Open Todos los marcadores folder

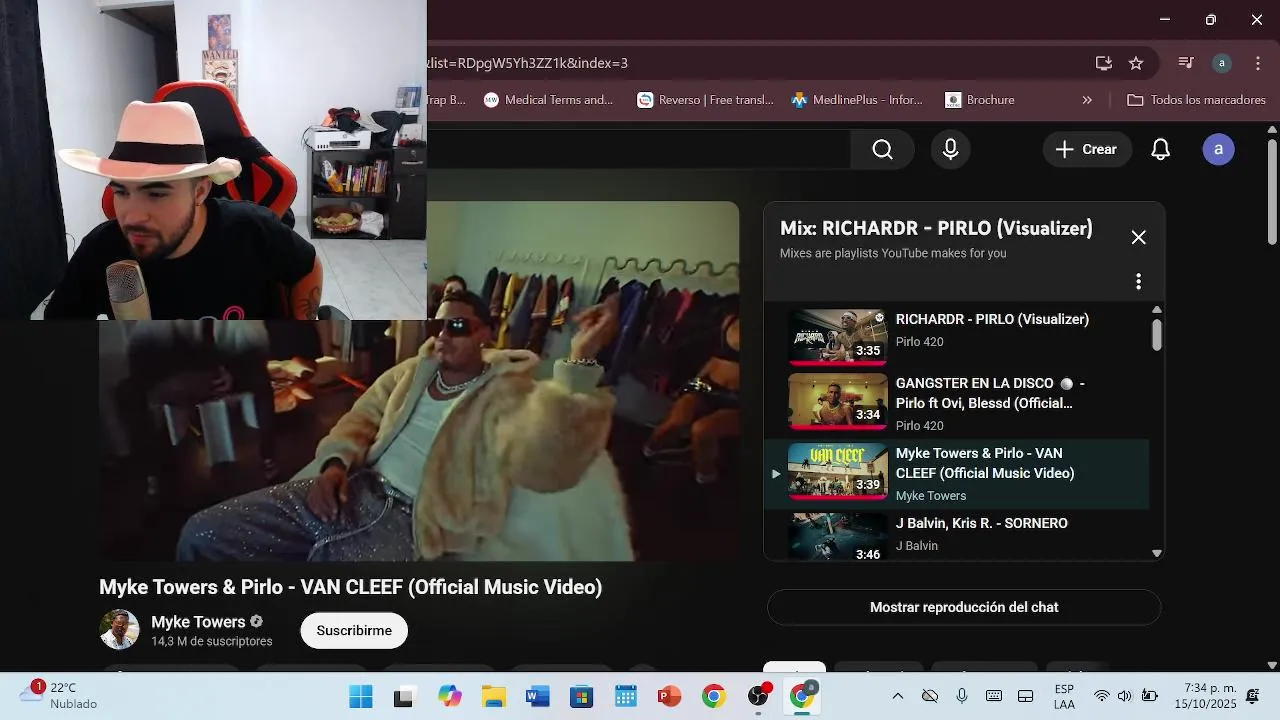1196,100
